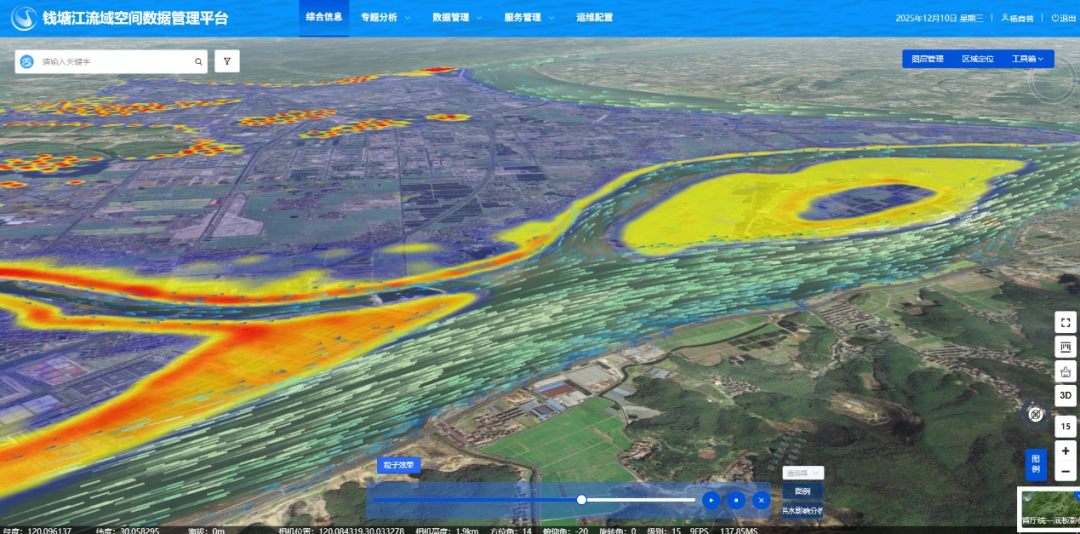Screen dimensions: 1080x534
Task: Click the dark 图例 button near playback
Action: pos(802,491)
